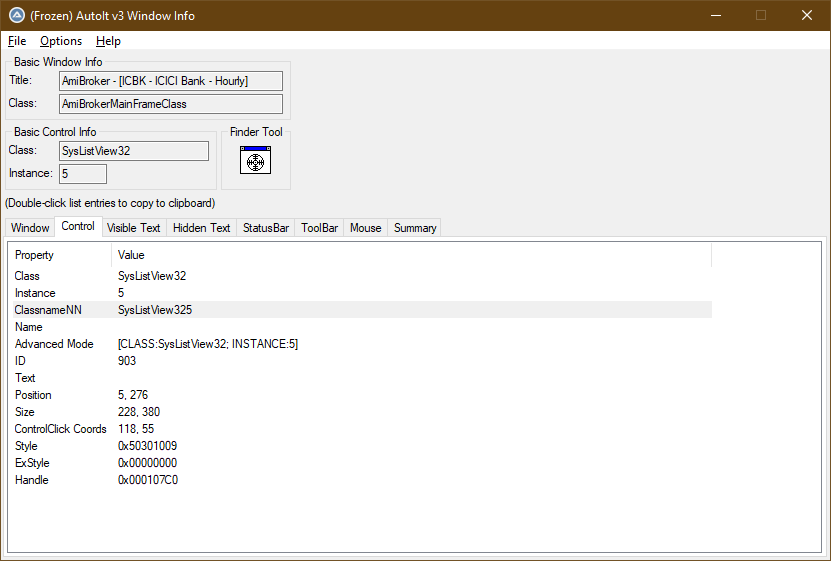The image size is (831, 561).
Task: Click the handle value 0x000107C0
Action: (148, 479)
